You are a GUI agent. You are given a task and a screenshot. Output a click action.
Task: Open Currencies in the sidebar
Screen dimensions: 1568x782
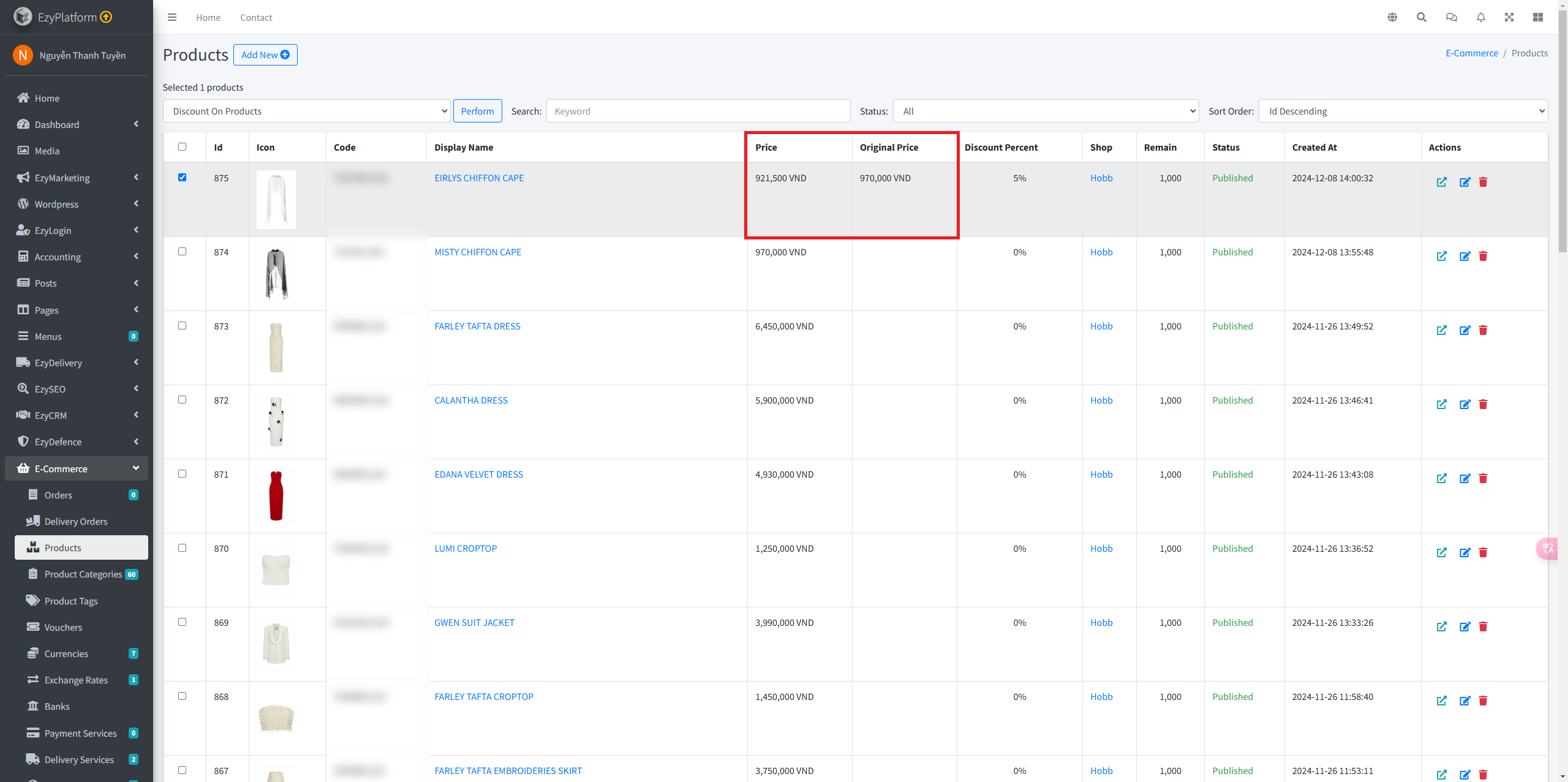(x=81, y=653)
